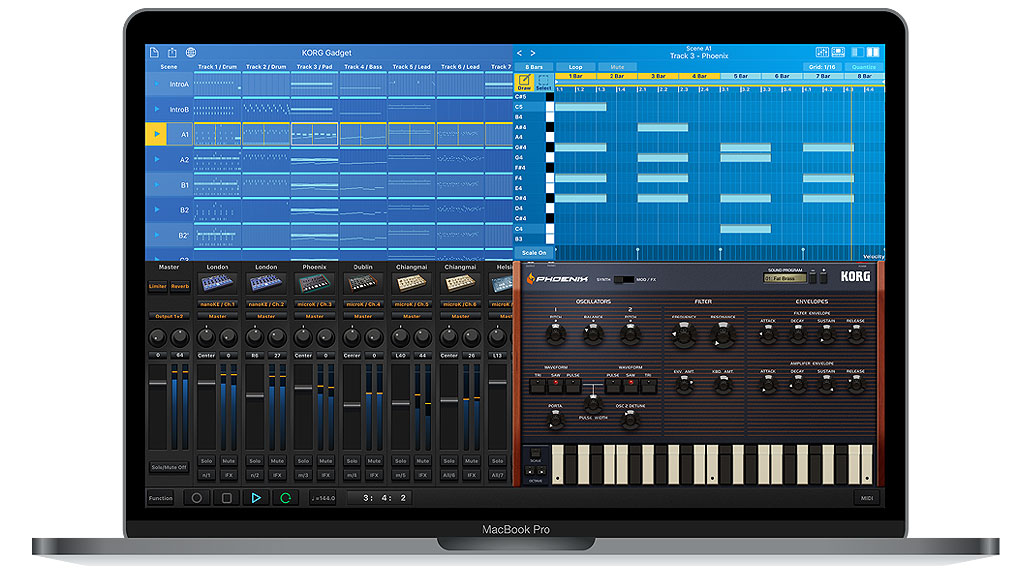
Task: Click the Master channel volume fader
Action: (158, 383)
